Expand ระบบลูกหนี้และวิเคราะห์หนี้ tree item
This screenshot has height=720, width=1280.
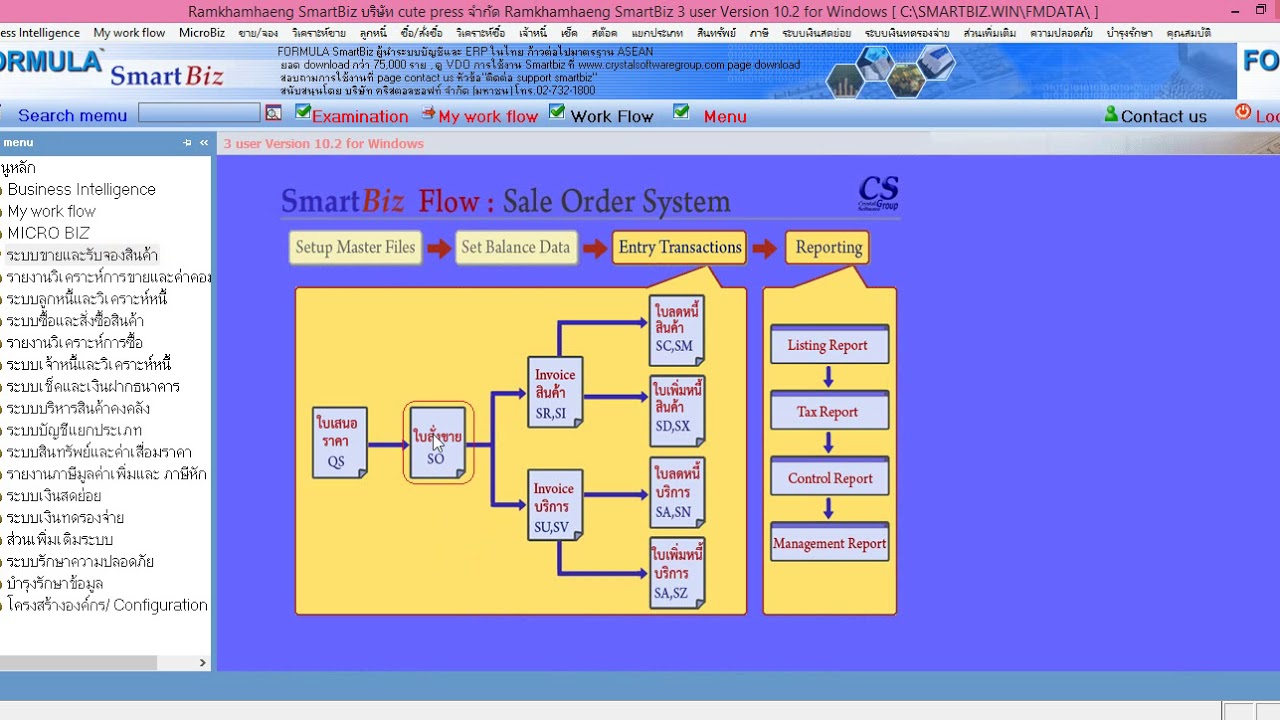pyautogui.click(x=87, y=299)
